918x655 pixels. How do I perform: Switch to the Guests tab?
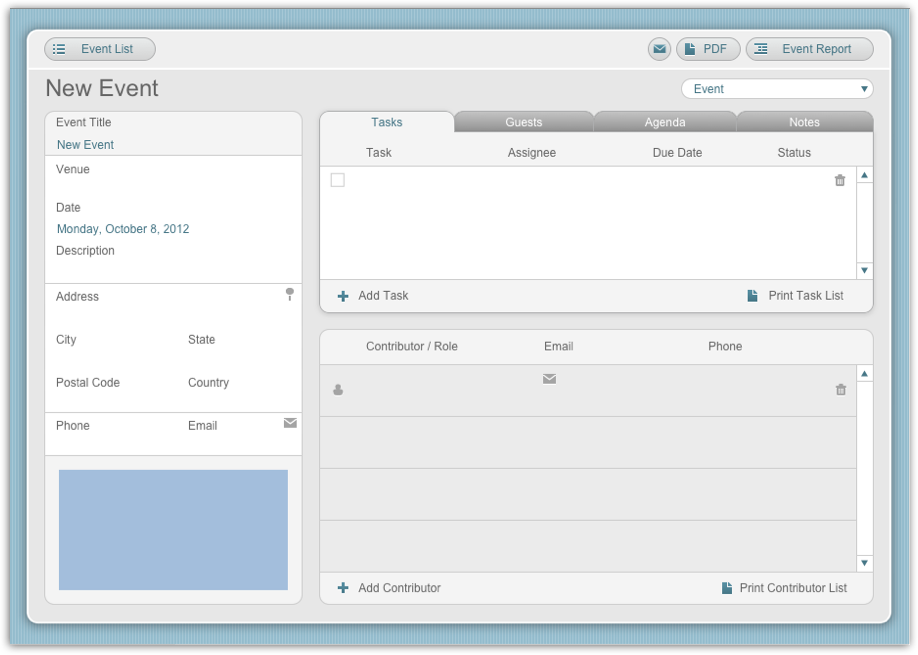(523, 122)
